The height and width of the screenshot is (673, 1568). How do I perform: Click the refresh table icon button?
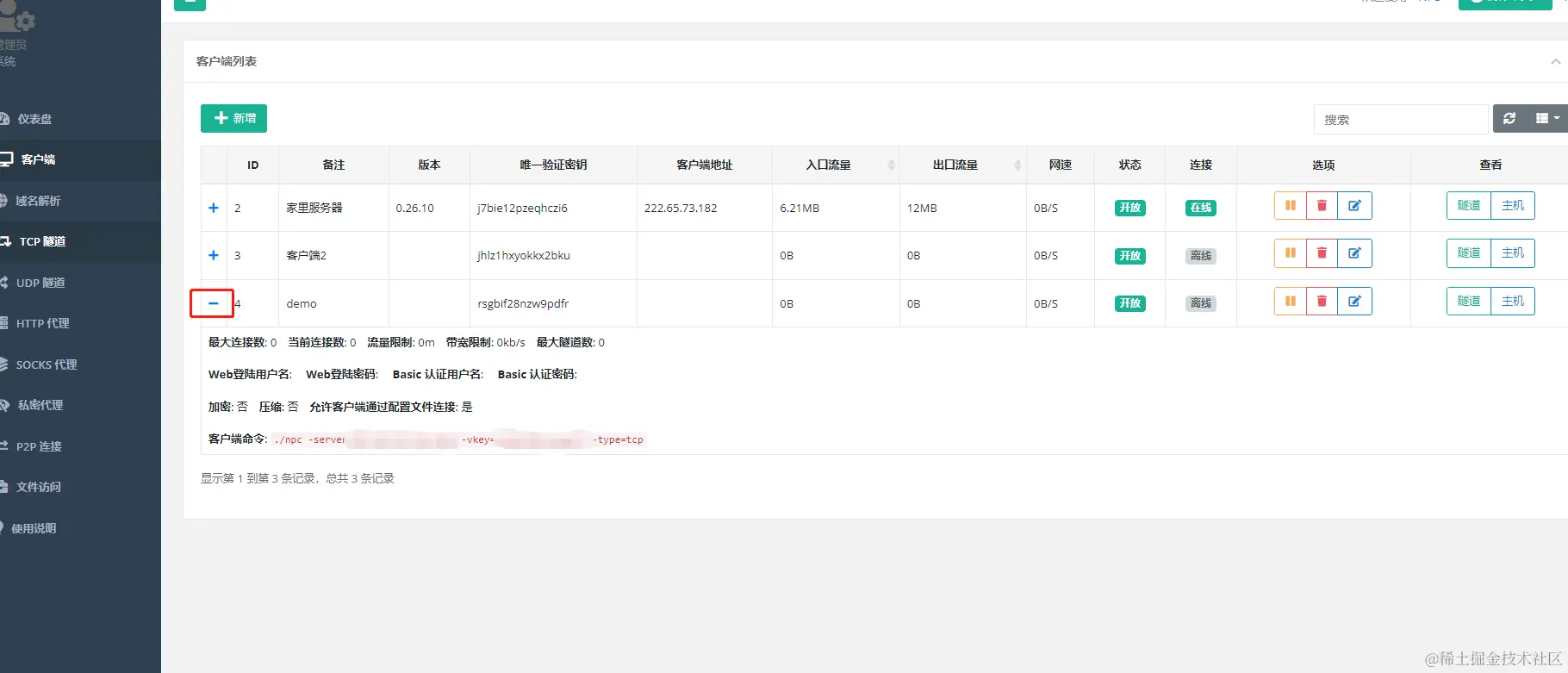pos(1509,119)
